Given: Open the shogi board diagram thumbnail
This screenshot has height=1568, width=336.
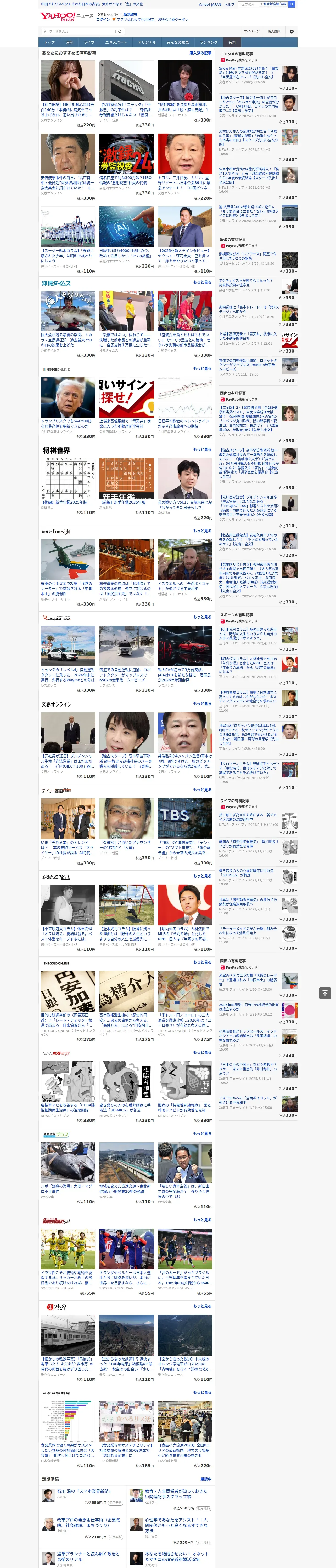Looking at the screenshot, I should click(68, 479).
